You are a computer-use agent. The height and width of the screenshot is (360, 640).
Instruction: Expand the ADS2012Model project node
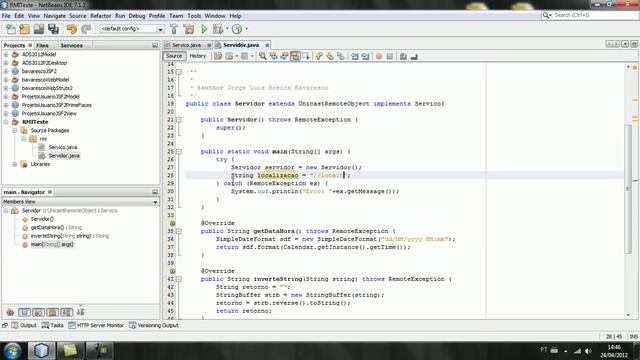click(6, 54)
